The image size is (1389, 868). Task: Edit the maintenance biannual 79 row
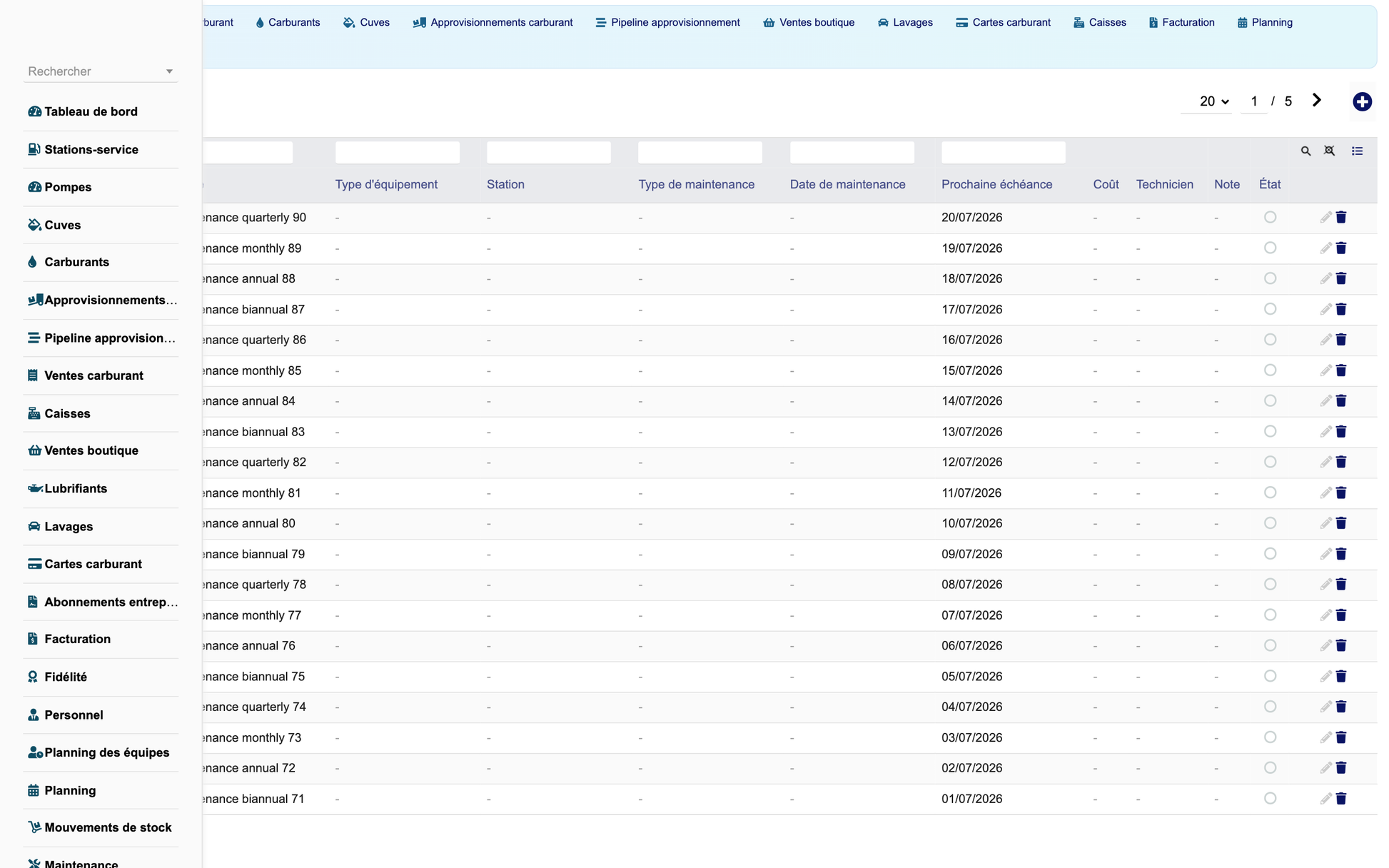click(x=1325, y=554)
